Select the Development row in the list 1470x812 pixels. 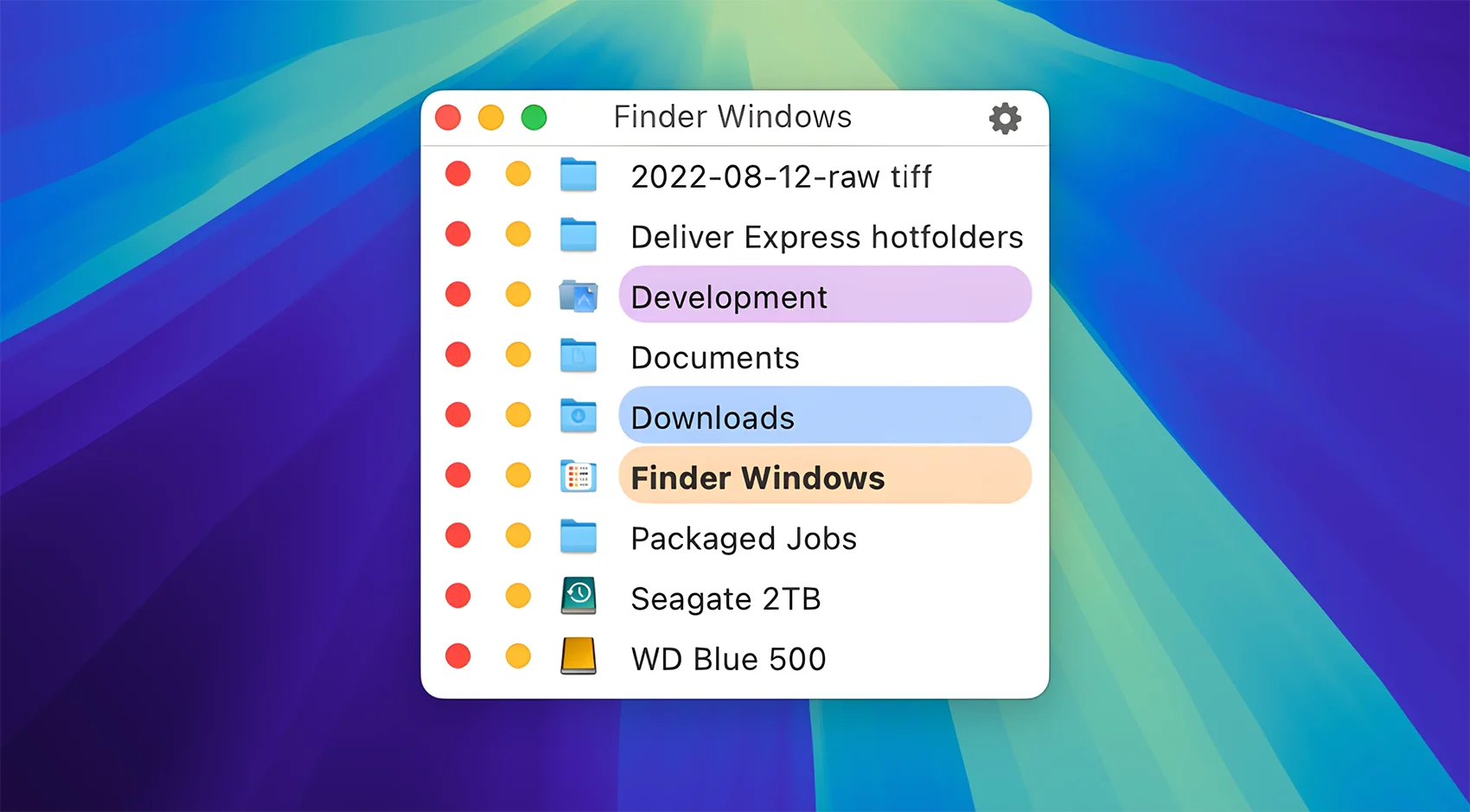(824, 296)
